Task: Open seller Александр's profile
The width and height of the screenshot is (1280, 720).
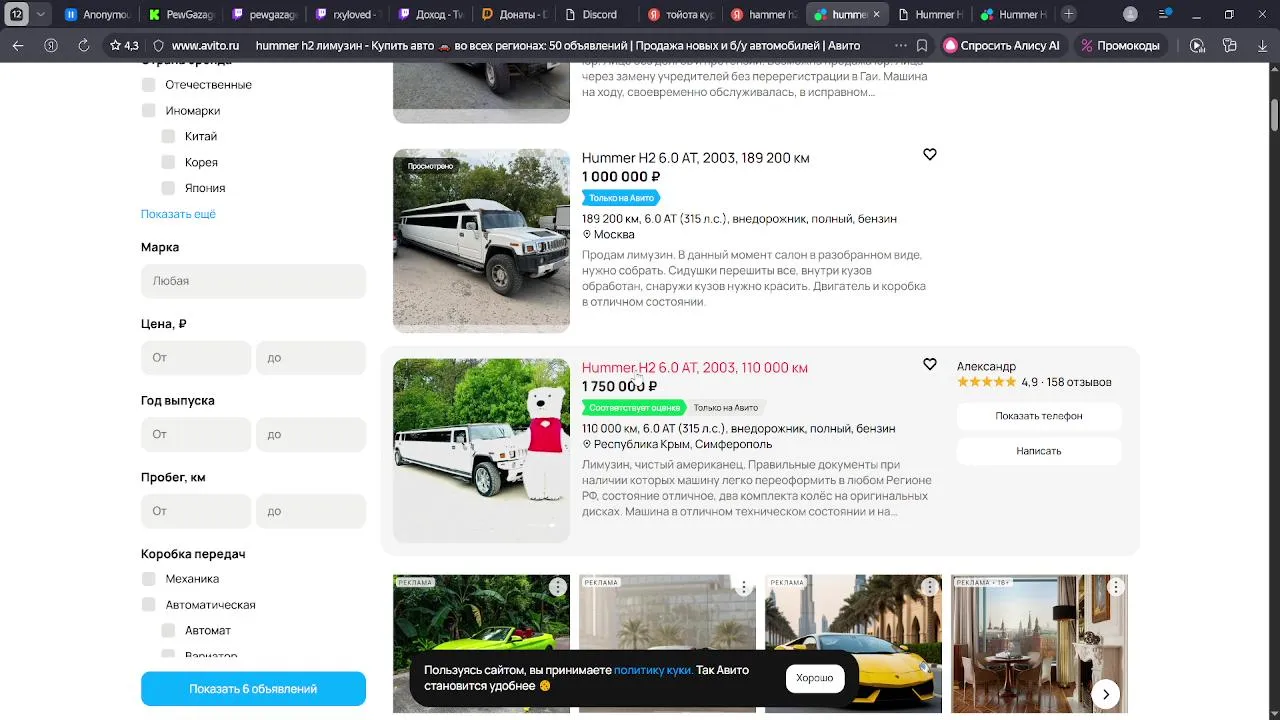Action: tap(986, 366)
